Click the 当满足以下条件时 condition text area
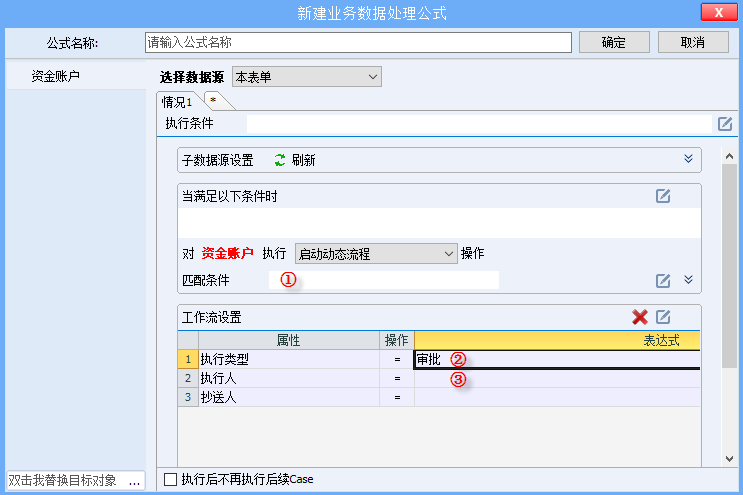This screenshot has height=495, width=743. click(x=439, y=223)
